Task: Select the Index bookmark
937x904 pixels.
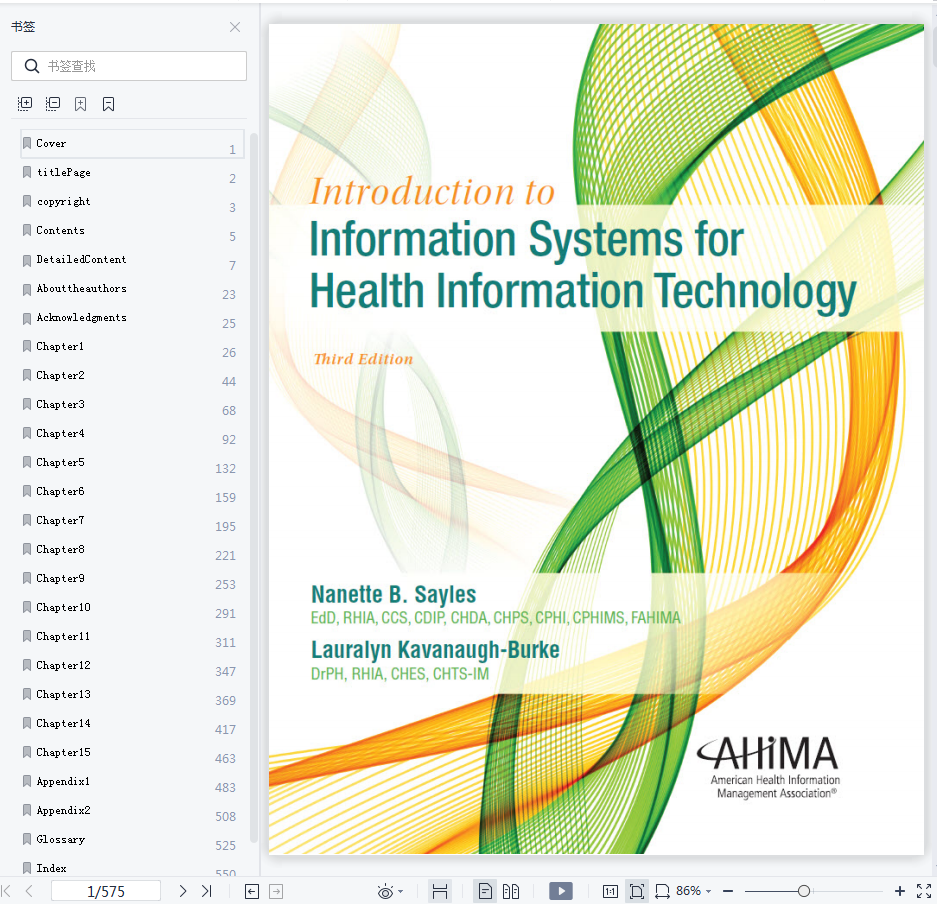Action: [x=132, y=868]
